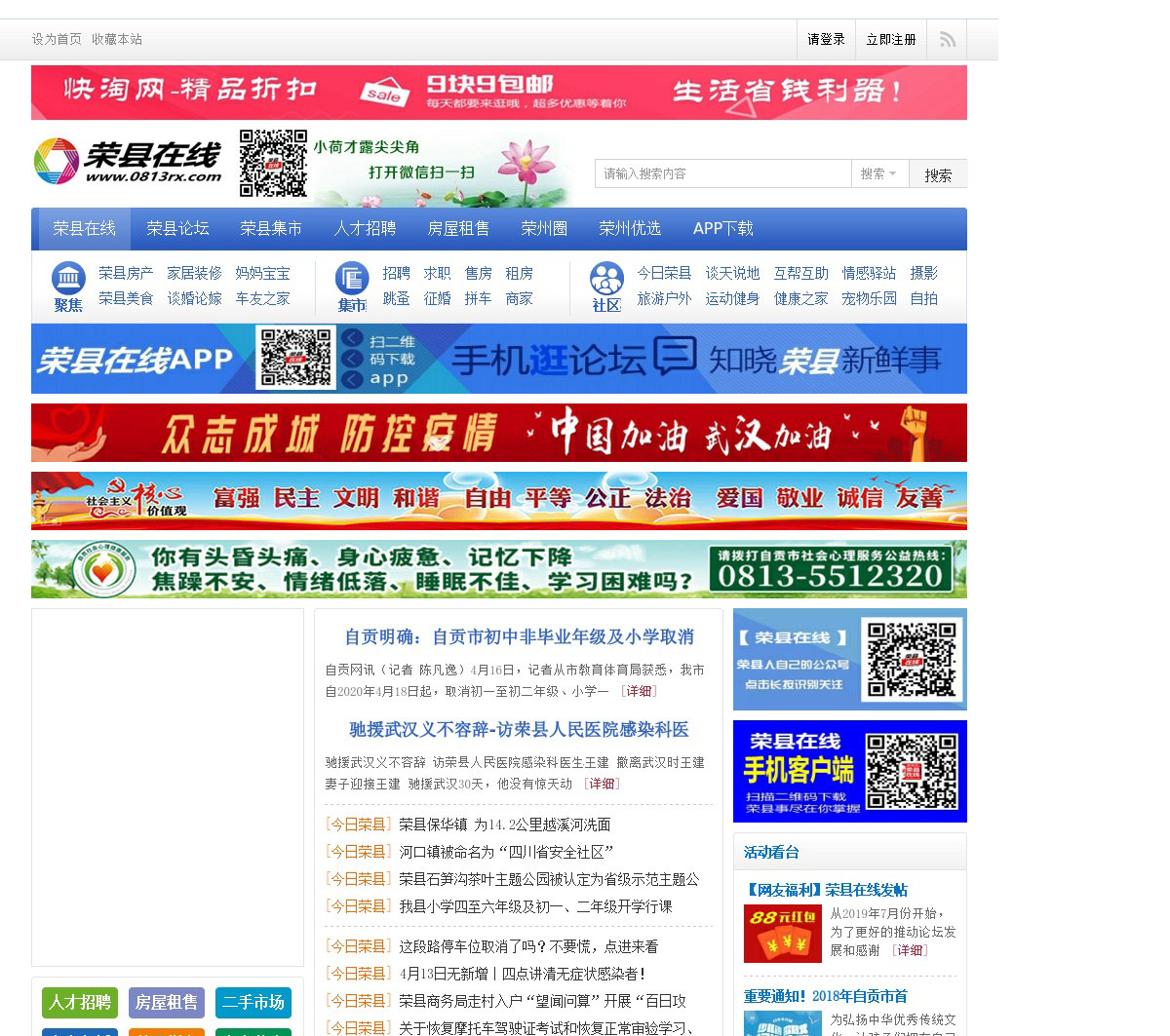This screenshot has height=1036, width=1170.
Task: Click the 荣县房产 link
Action: pos(126,273)
